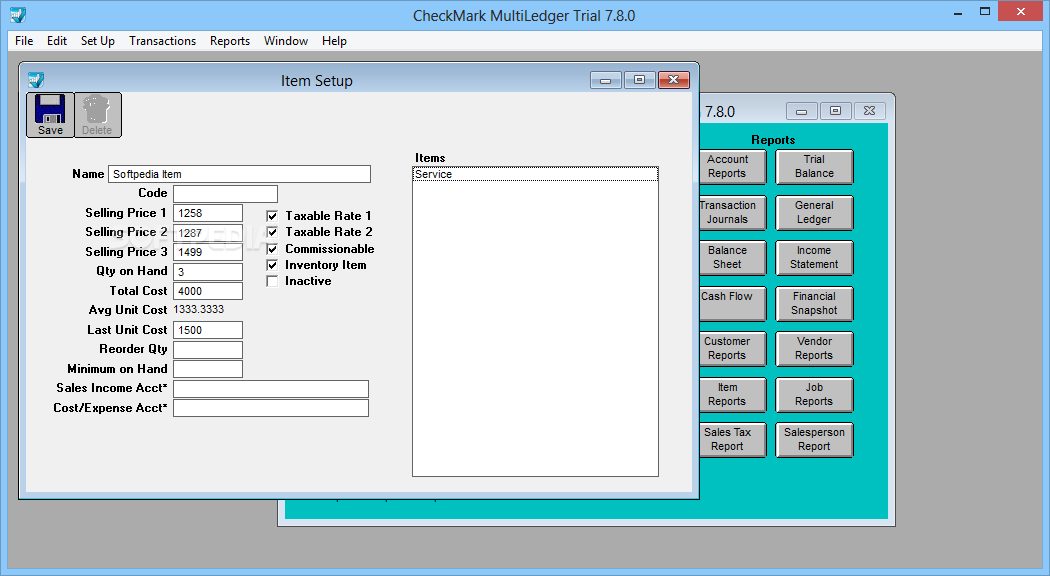Open the Transactions menu
Viewport: 1050px width, 576px height.
click(163, 41)
